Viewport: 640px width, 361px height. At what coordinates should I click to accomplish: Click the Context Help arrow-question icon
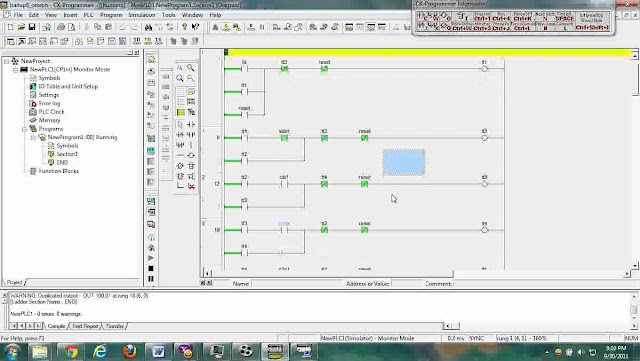[195, 27]
